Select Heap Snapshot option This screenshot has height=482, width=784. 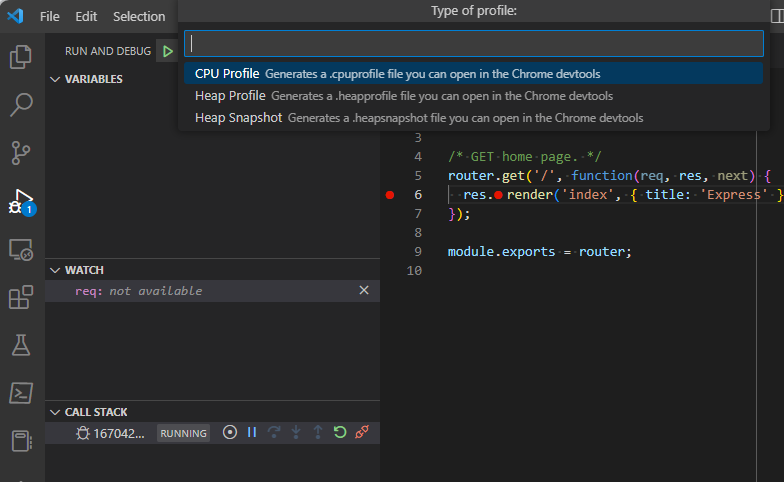[473, 118]
